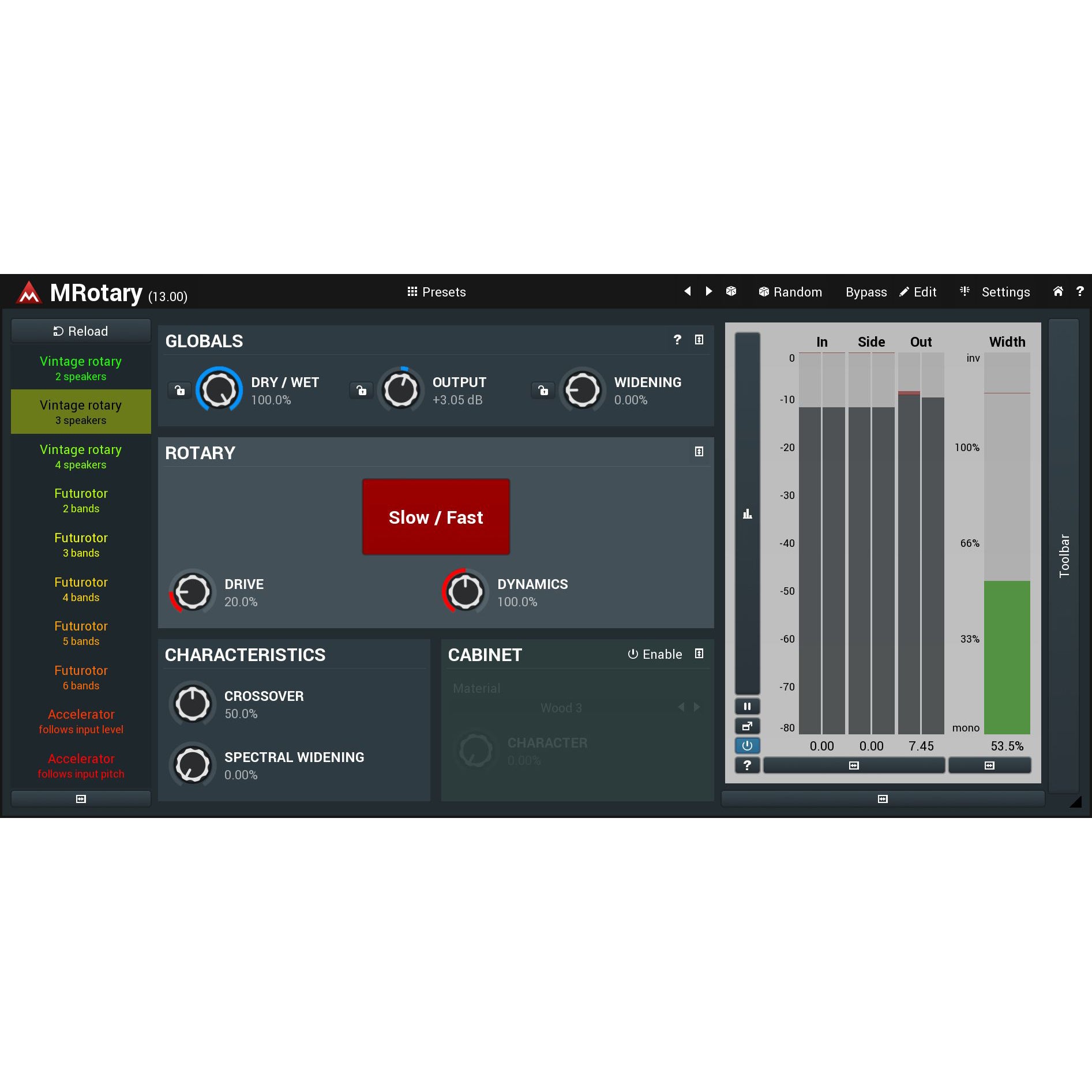The image size is (1092, 1092).
Task: Click the home icon in top bar
Action: coord(1058,291)
